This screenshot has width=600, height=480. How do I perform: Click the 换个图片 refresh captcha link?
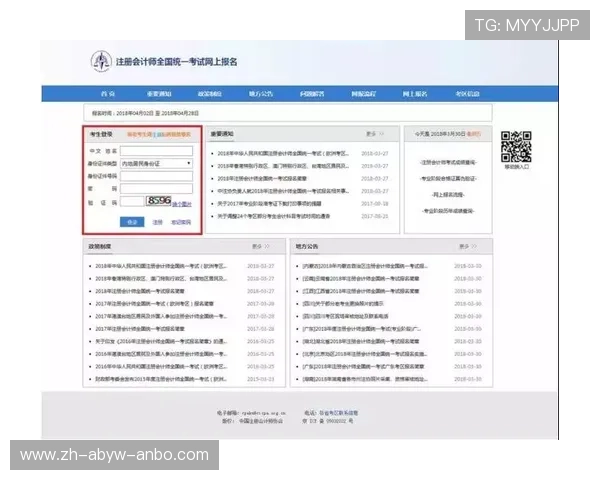coord(182,203)
